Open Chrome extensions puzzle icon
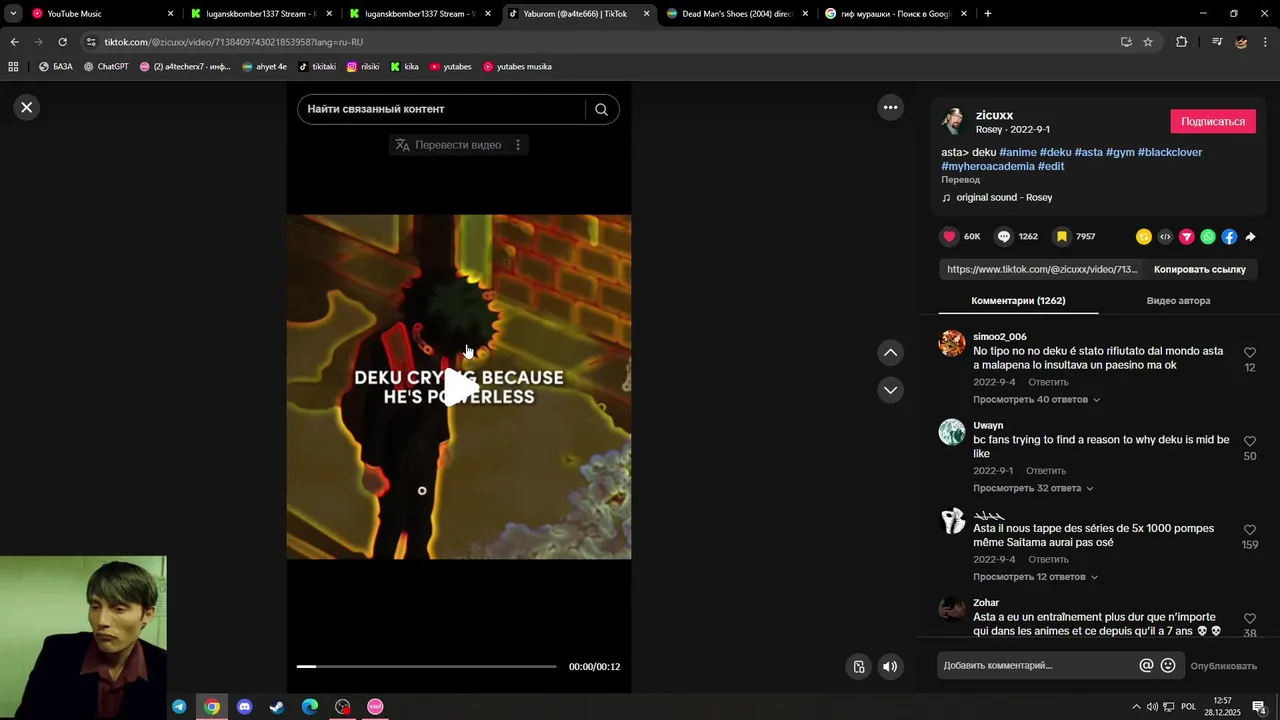 (x=1181, y=42)
